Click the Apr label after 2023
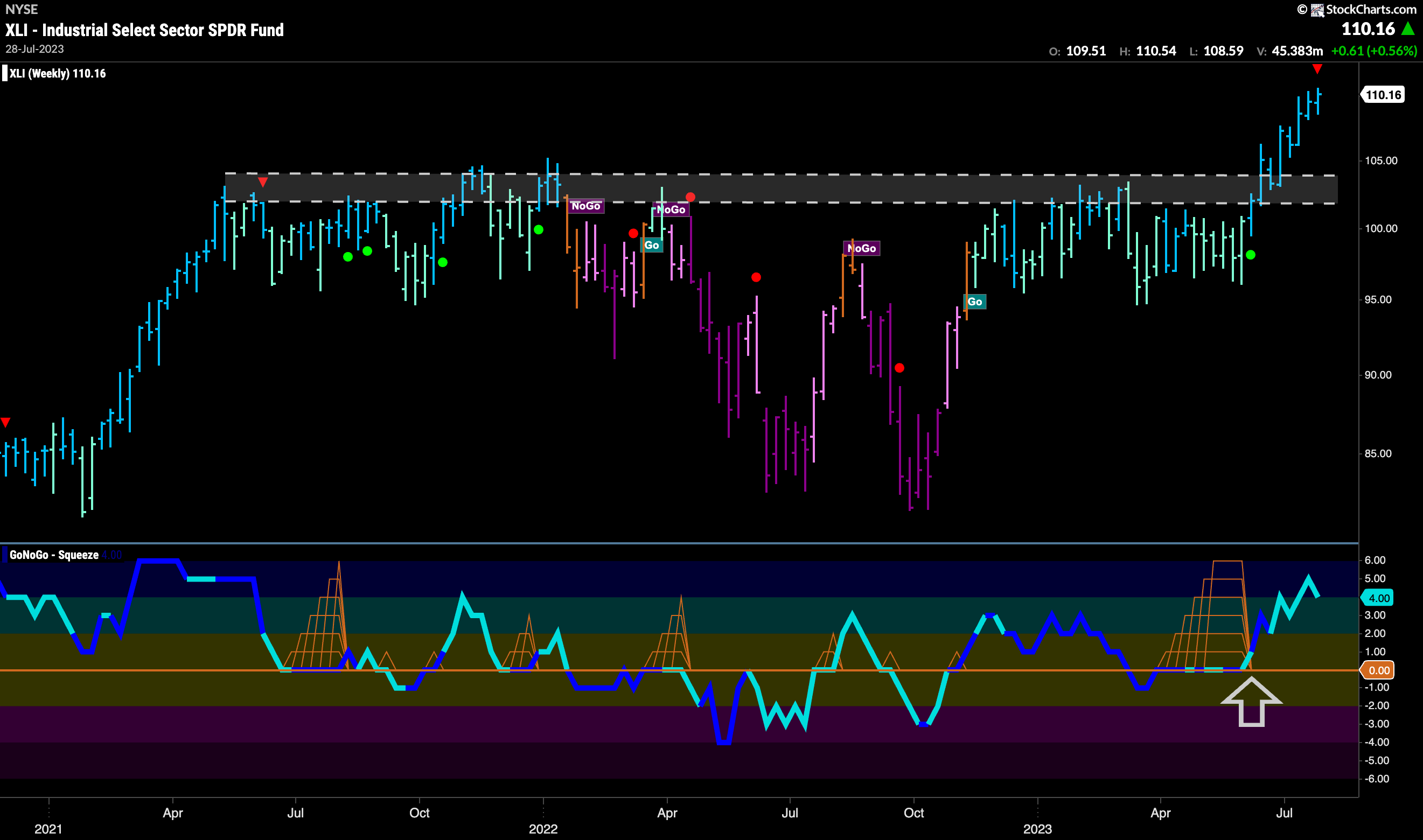The image size is (1423, 840). click(1161, 814)
